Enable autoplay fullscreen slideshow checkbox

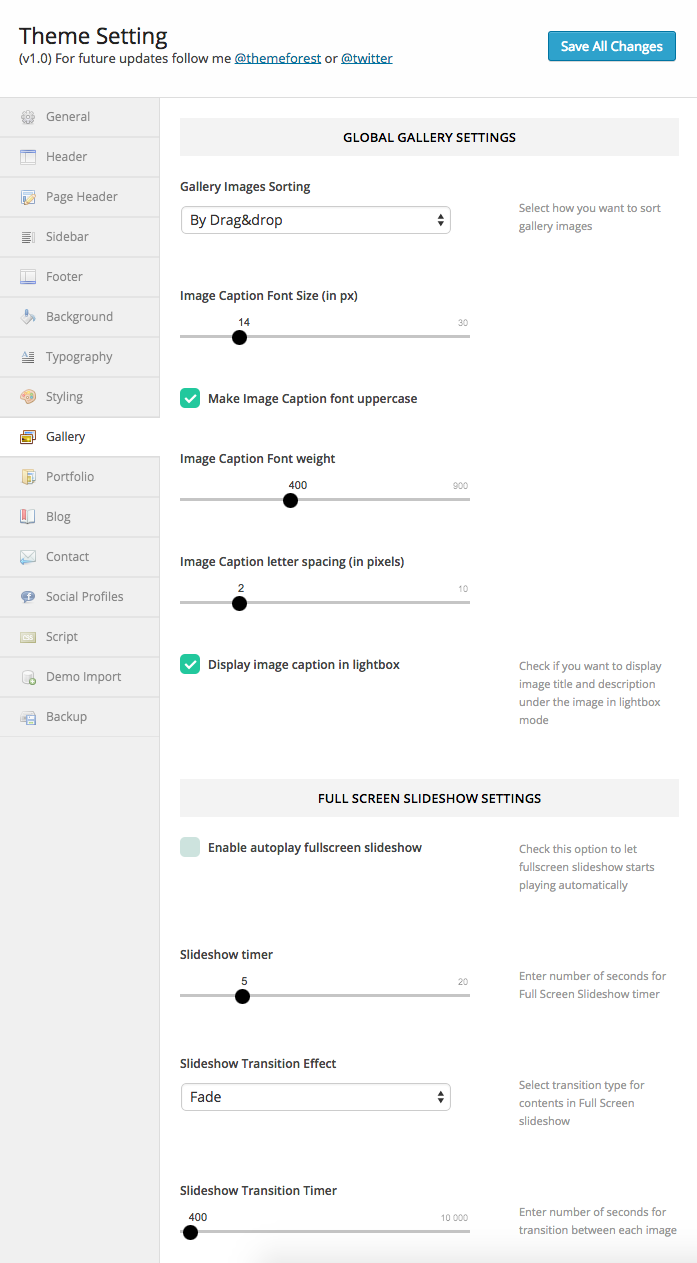coord(190,847)
